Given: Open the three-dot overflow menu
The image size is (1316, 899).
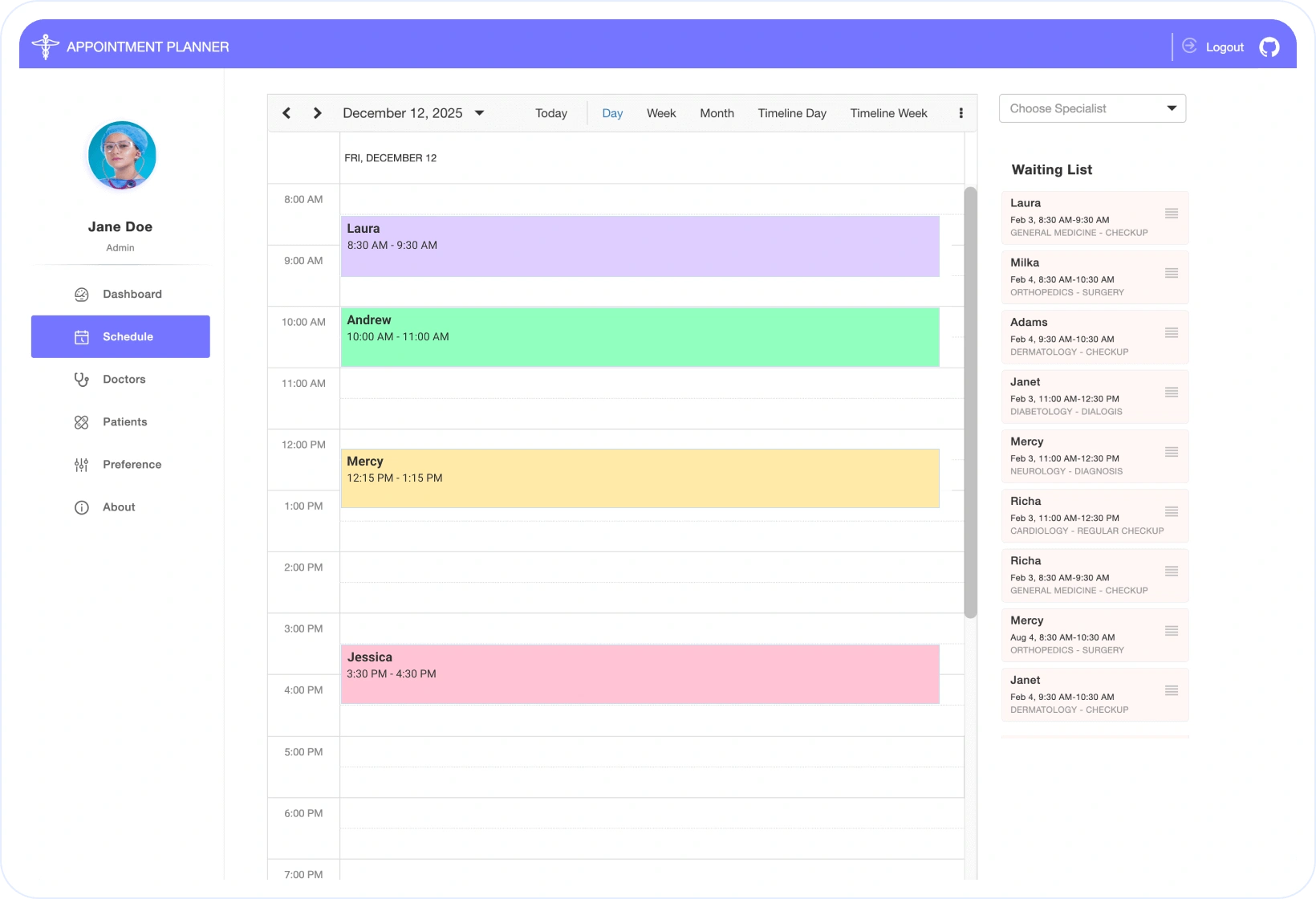Looking at the screenshot, I should pos(961,113).
